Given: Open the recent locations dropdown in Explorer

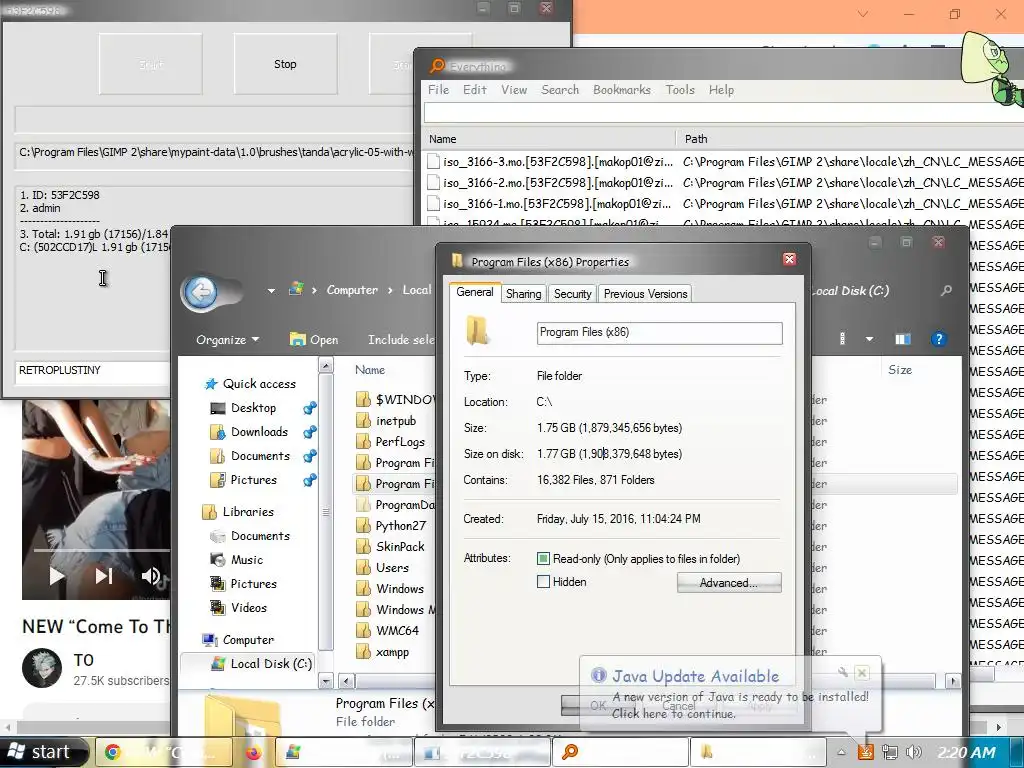Looking at the screenshot, I should point(271,291).
